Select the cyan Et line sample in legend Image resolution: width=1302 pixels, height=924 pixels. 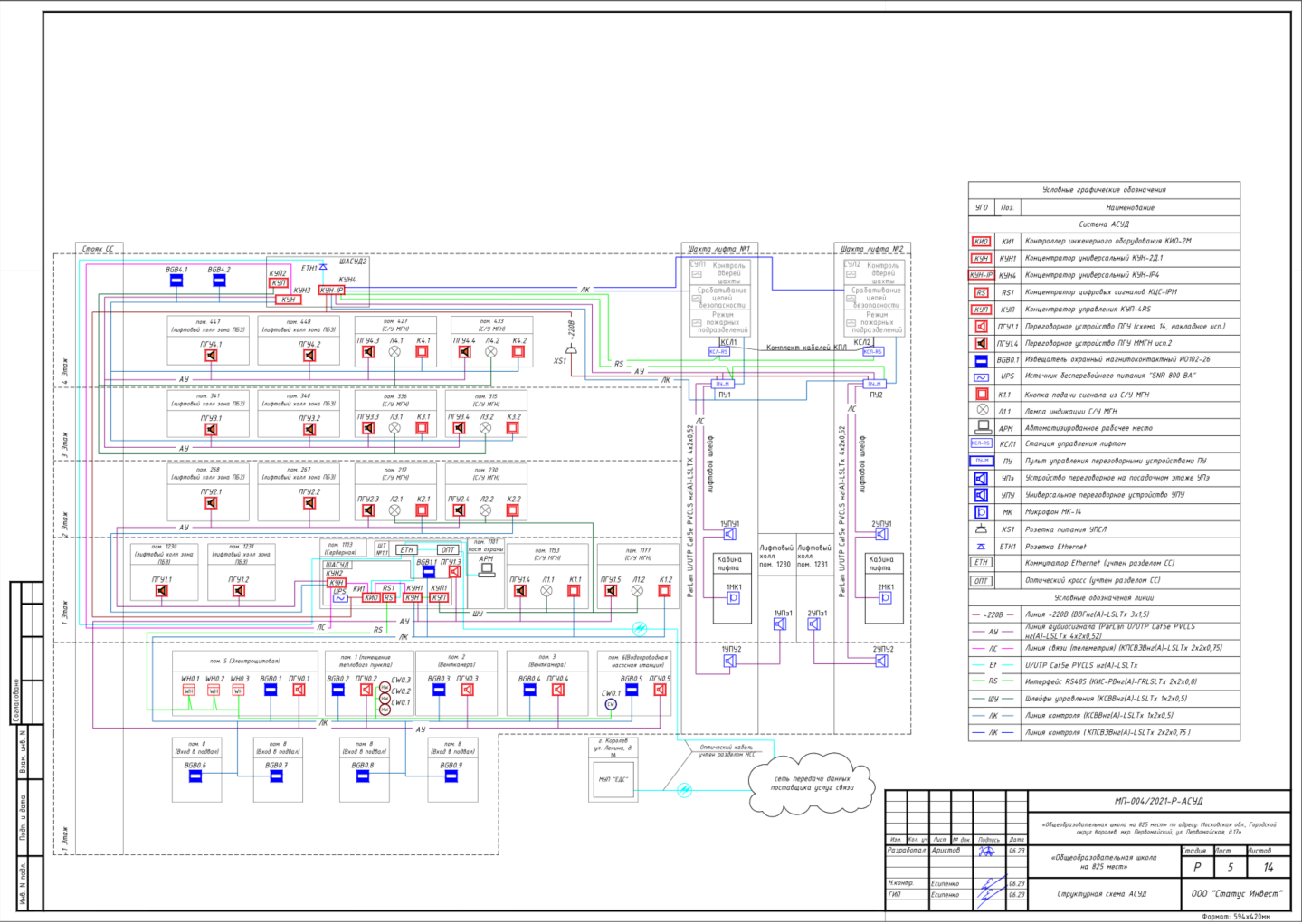(981, 665)
